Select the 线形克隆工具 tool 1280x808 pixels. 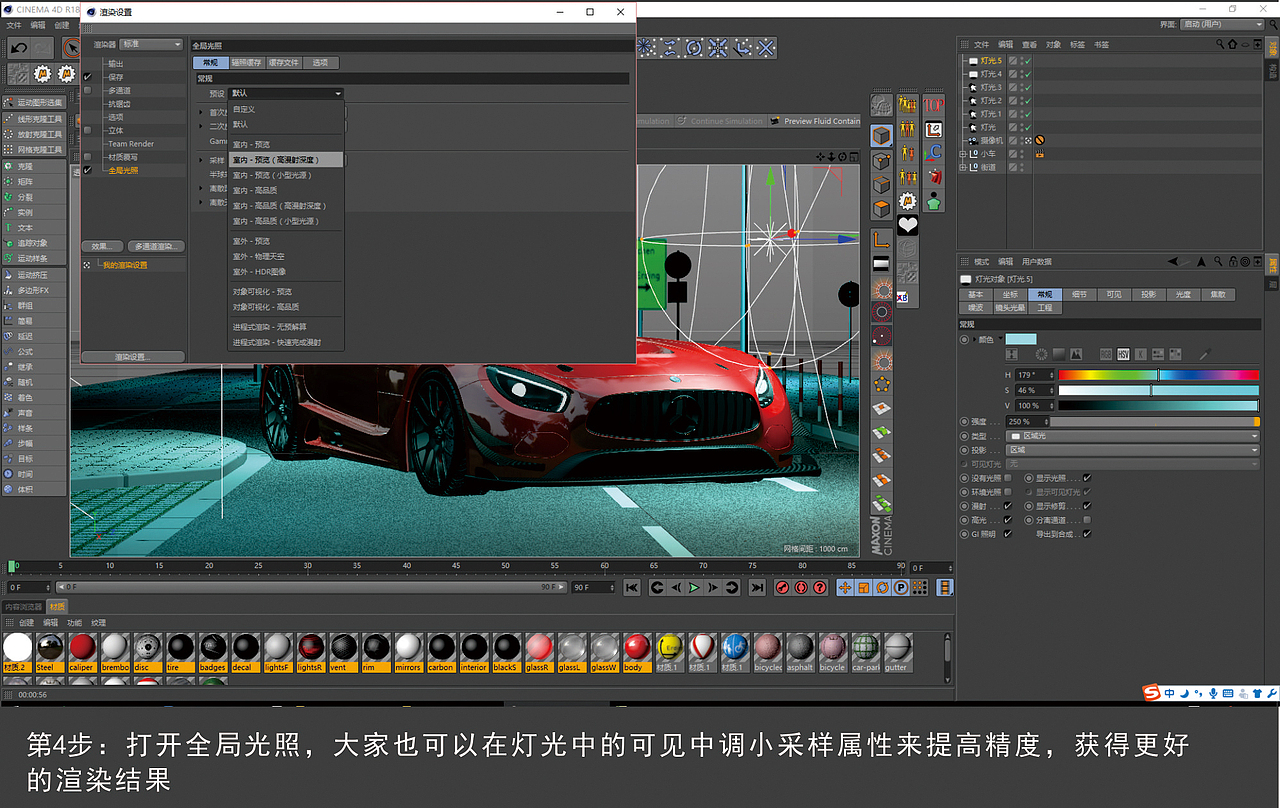point(34,119)
